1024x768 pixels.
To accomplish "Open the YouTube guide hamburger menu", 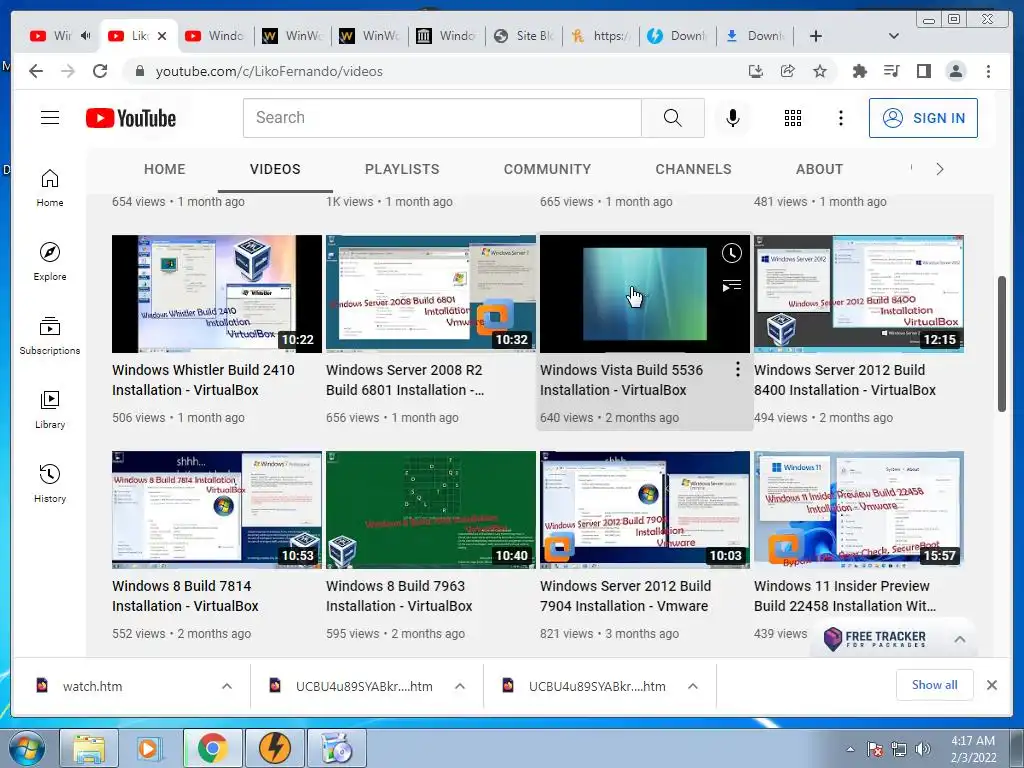I will tap(50, 118).
